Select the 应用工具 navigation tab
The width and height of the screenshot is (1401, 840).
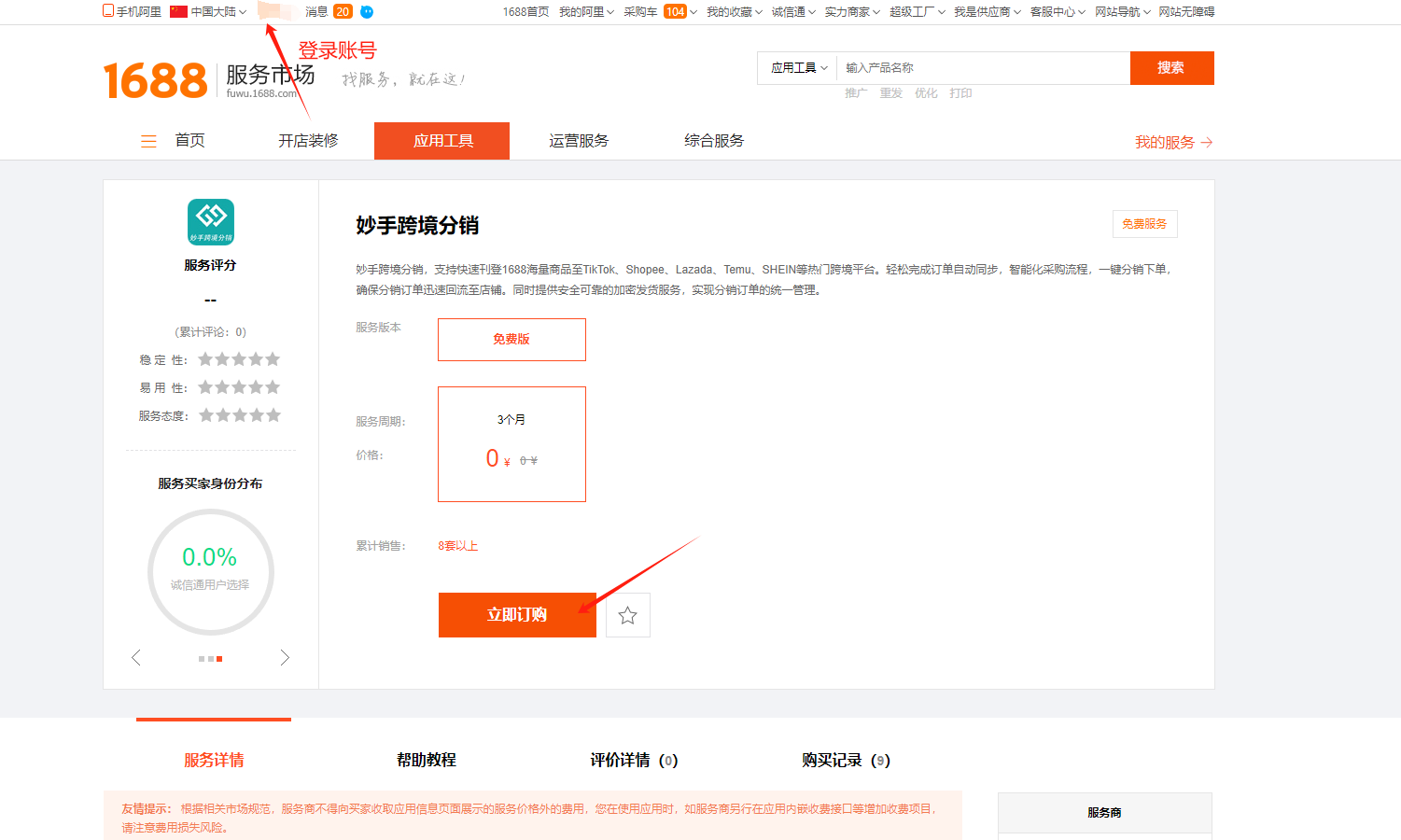[x=442, y=141]
